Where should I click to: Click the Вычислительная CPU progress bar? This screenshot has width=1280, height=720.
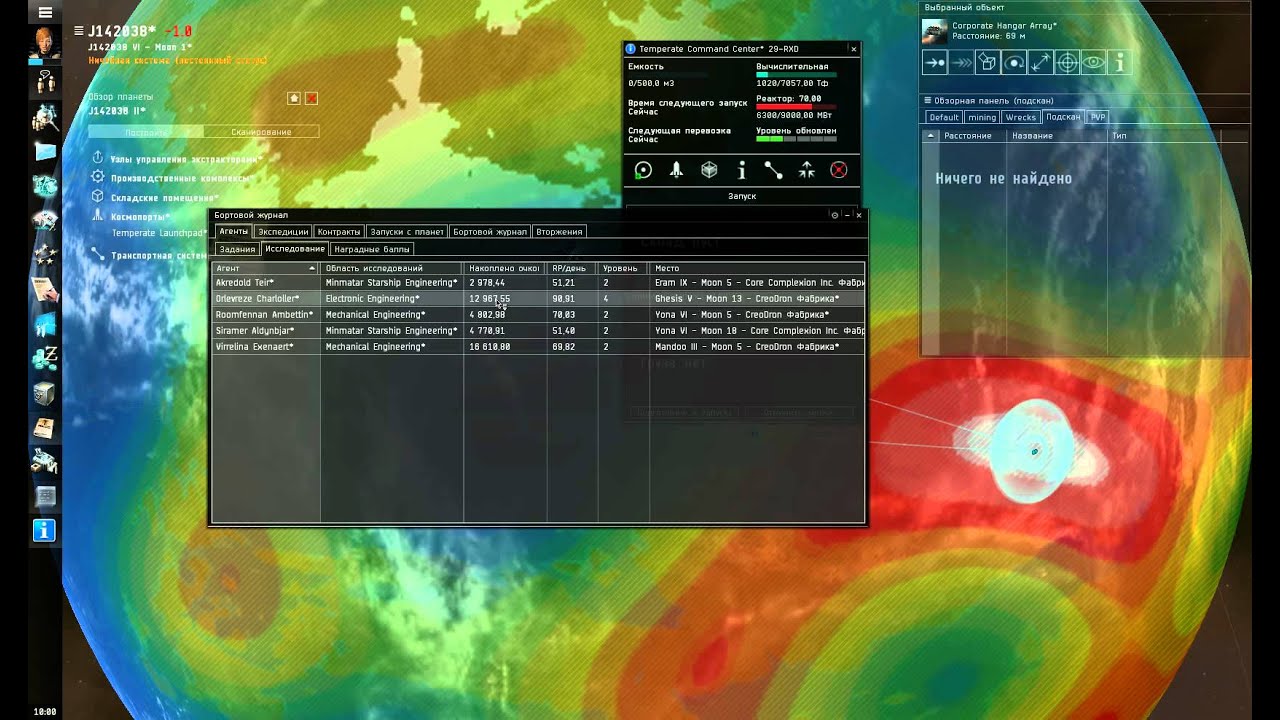click(796, 75)
